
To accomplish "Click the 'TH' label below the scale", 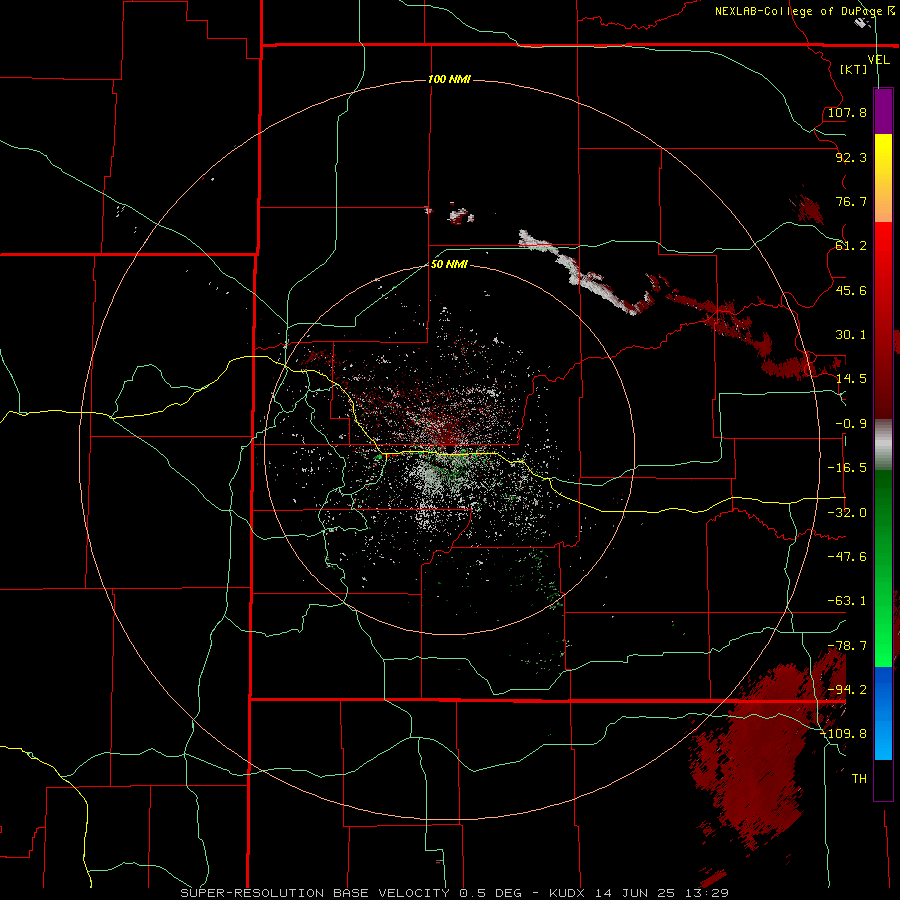I will pyautogui.click(x=859, y=779).
